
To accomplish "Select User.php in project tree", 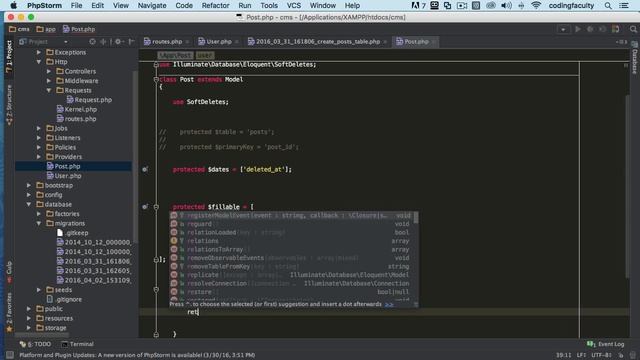I will tap(64, 176).
